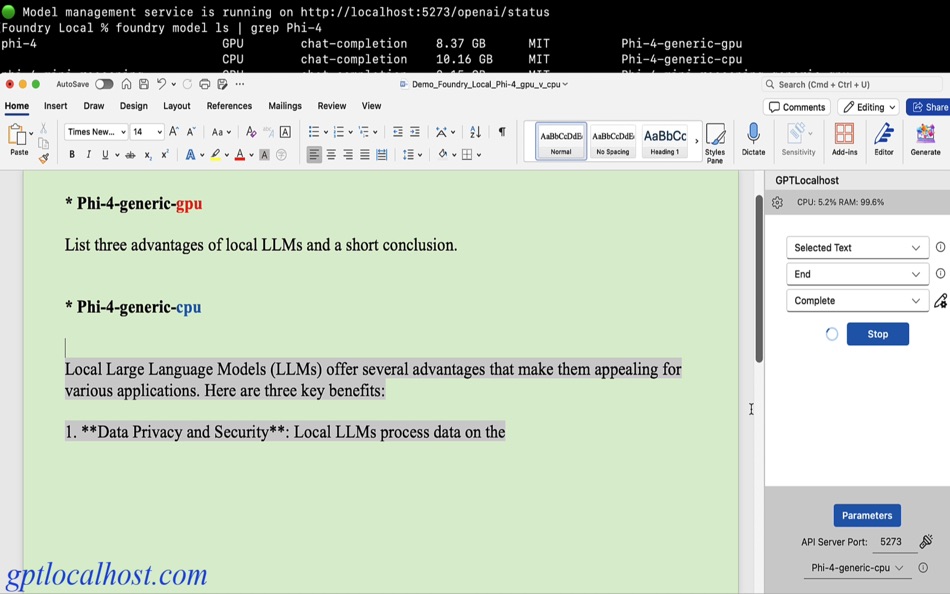This screenshot has height=594, width=950.
Task: Apply Underline formatting
Action: point(105,155)
